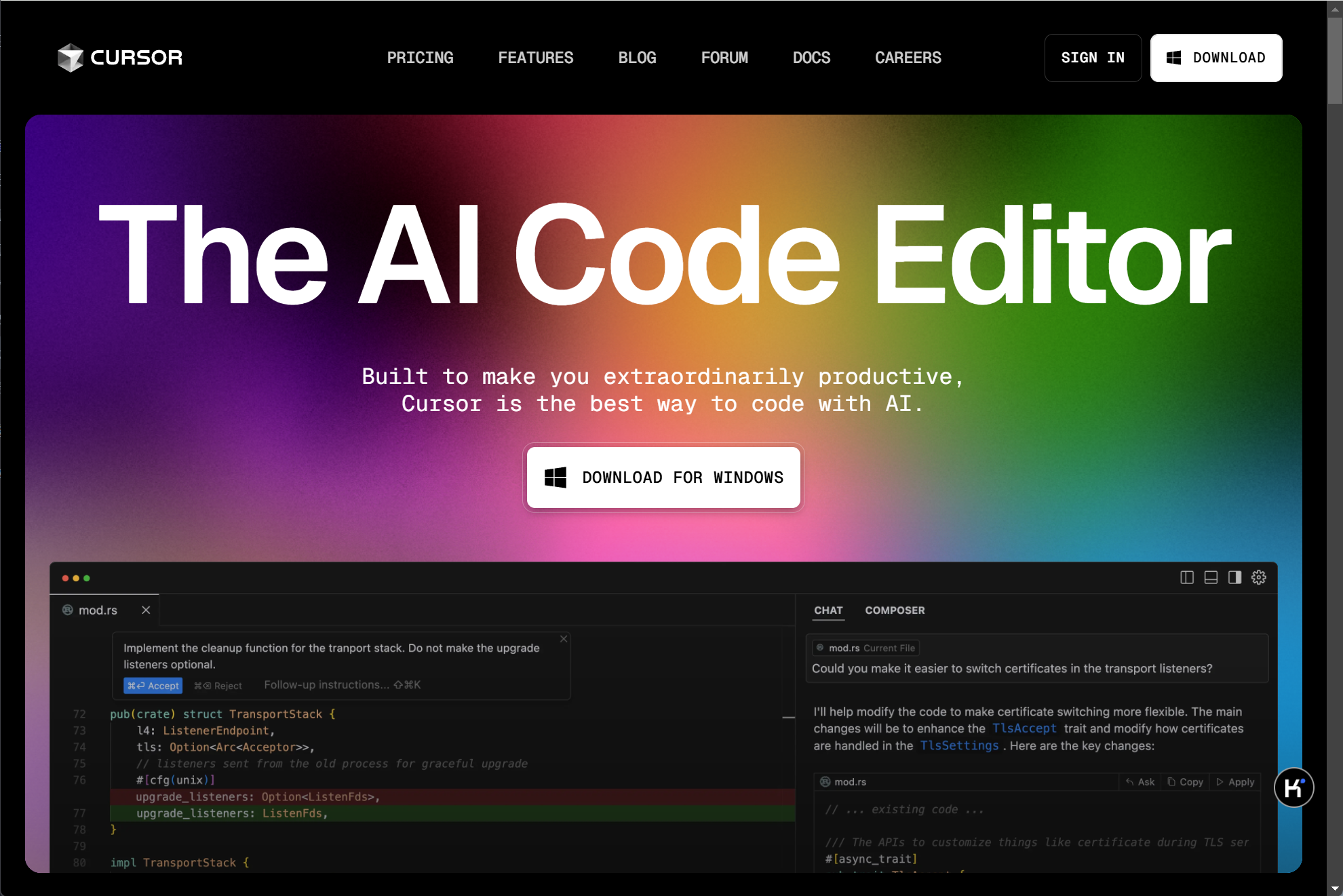Click the added "upgrade_listeners: ListenFds," green line
The height and width of the screenshot is (896, 1343).
(452, 813)
